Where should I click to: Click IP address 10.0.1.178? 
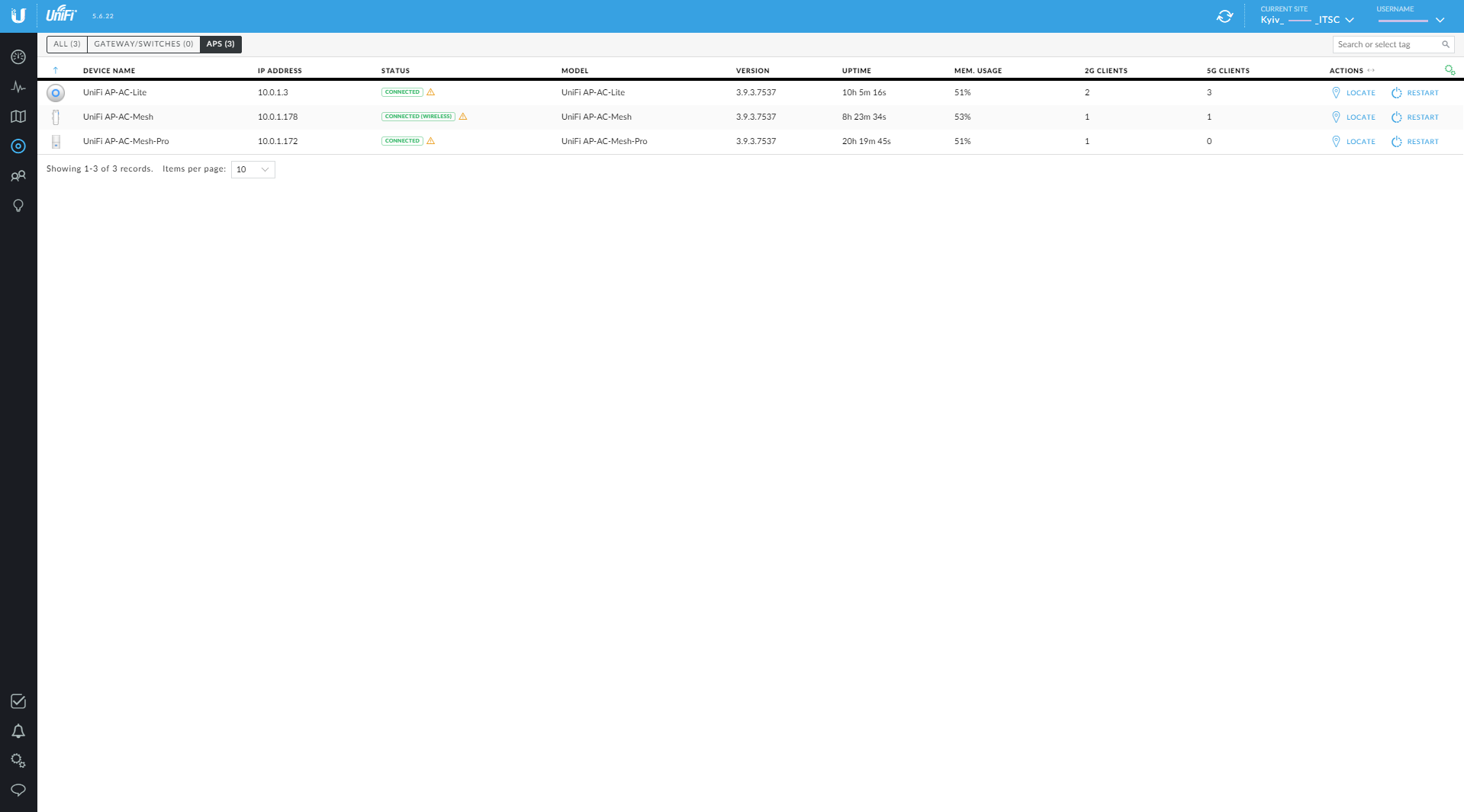click(278, 117)
